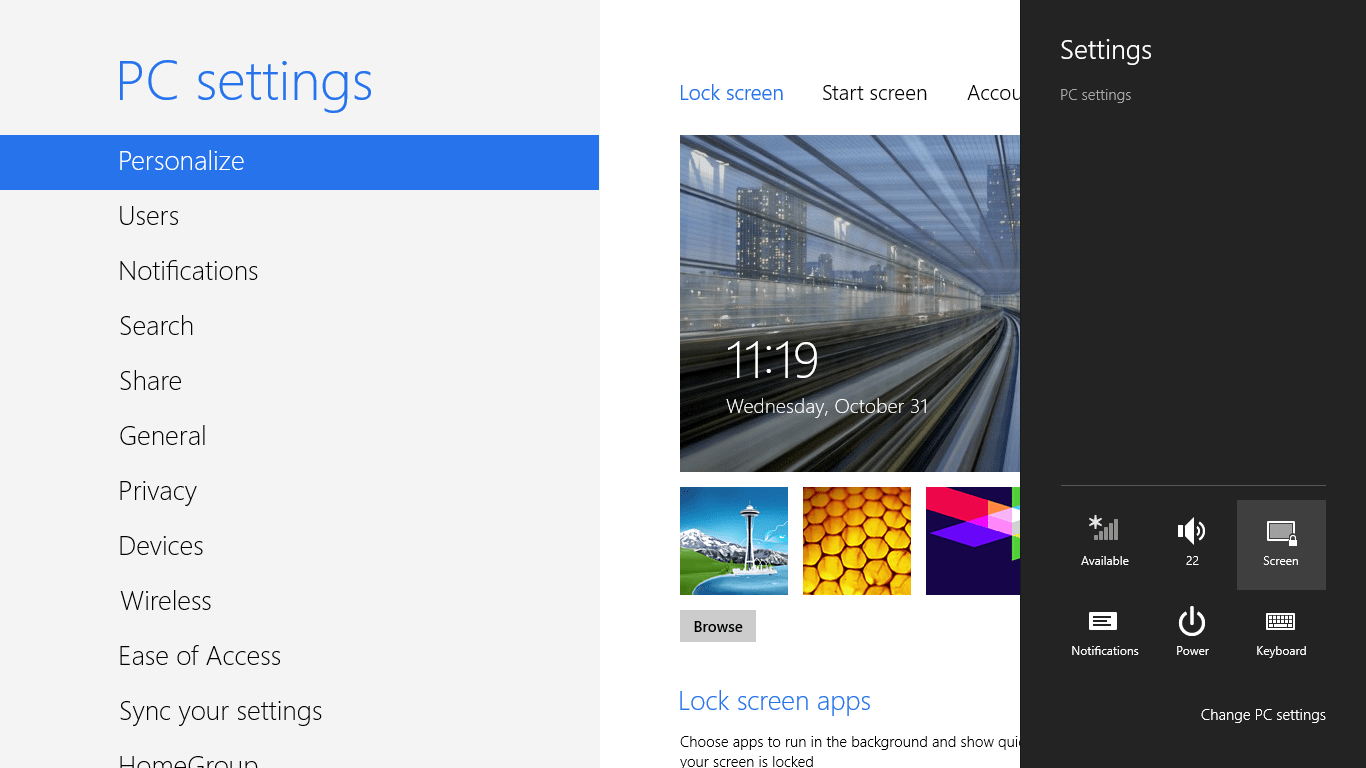Click Change PC settings
1366x768 pixels.
coord(1263,714)
